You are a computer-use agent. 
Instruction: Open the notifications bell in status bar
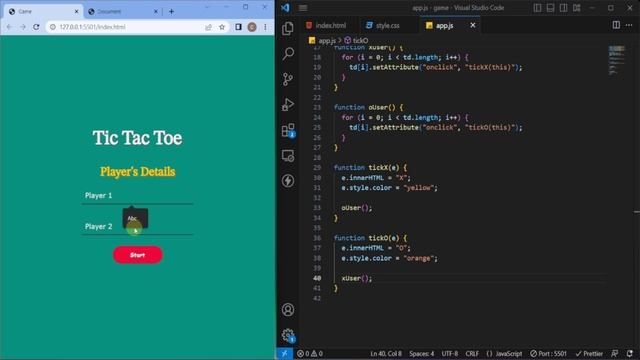pyautogui.click(x=629, y=353)
